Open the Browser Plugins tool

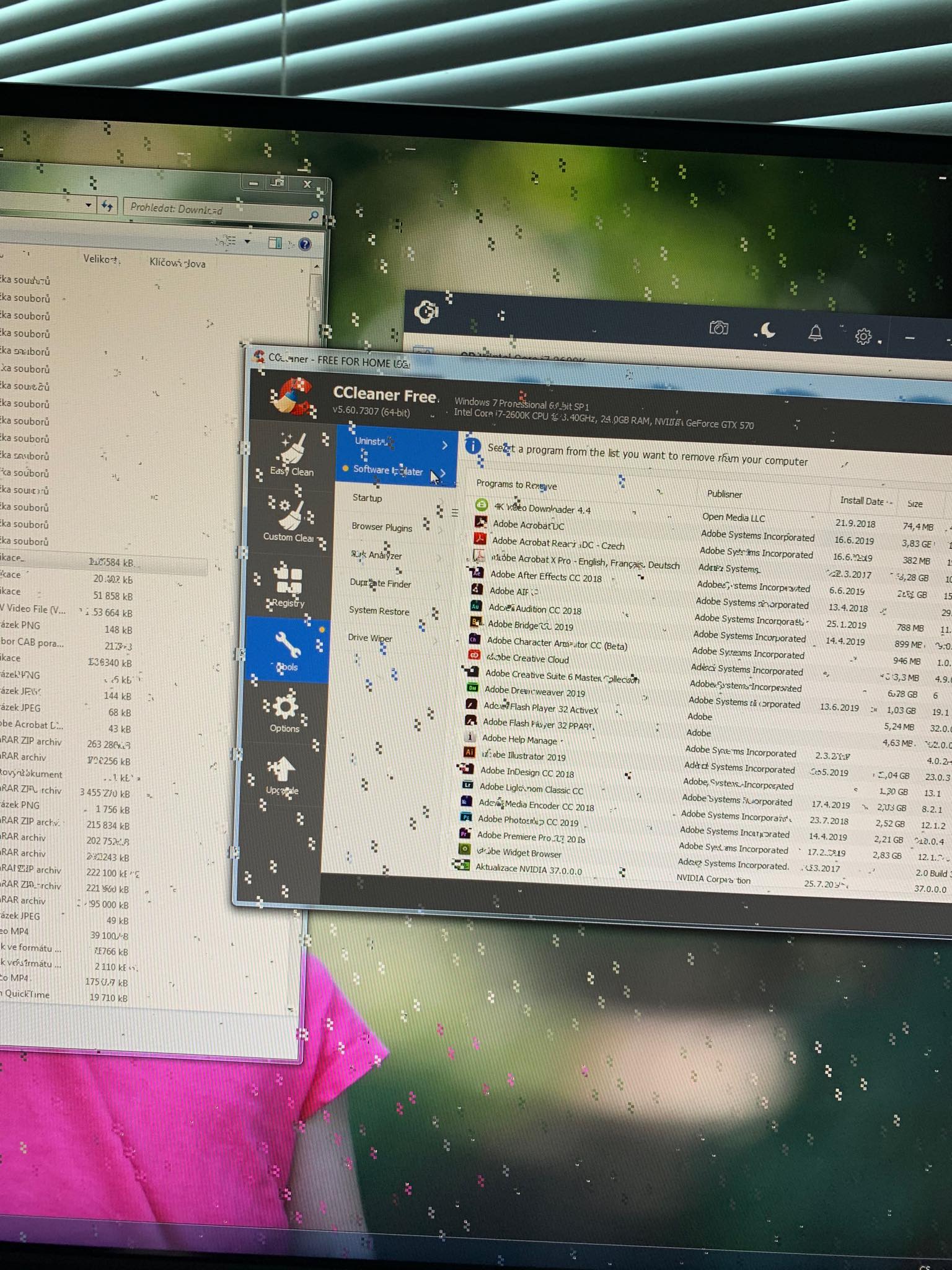click(382, 527)
